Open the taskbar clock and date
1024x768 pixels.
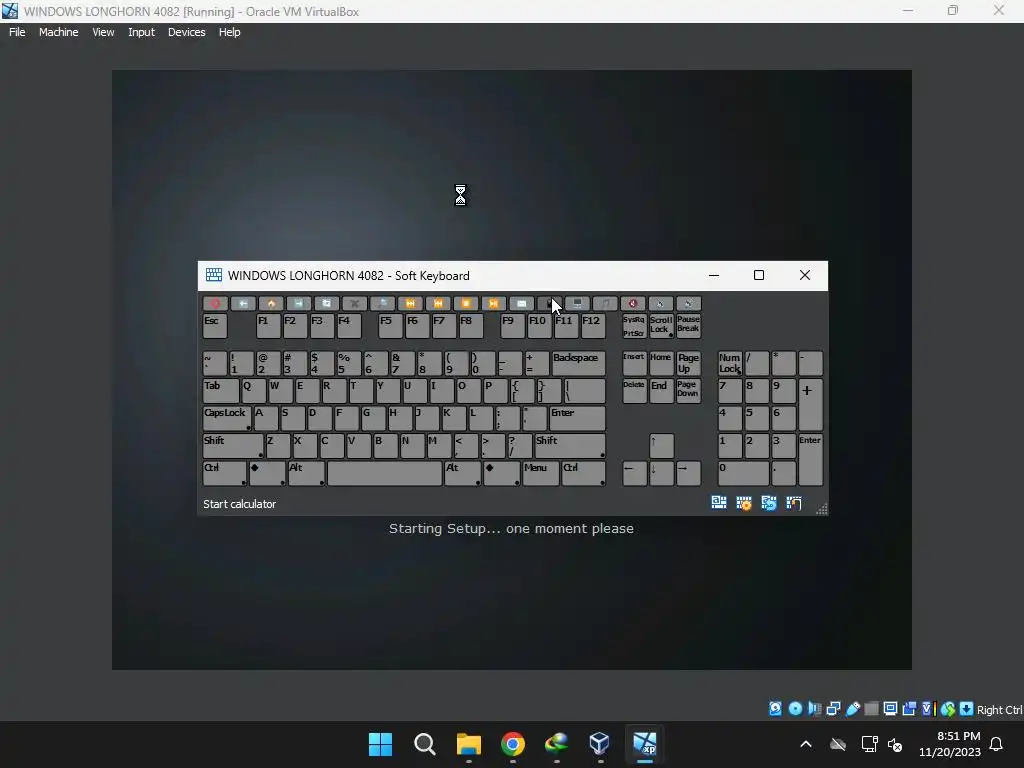[x=950, y=744]
